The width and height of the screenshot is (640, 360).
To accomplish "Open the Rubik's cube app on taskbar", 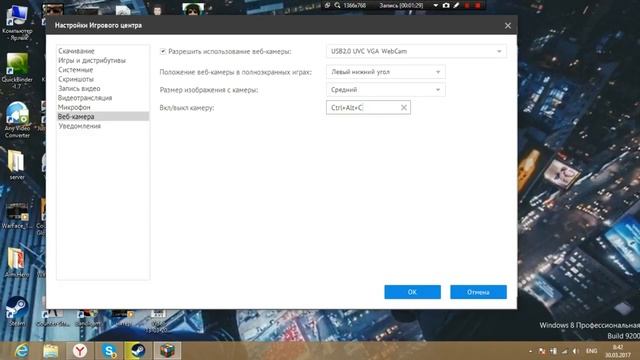I will point(167,351).
